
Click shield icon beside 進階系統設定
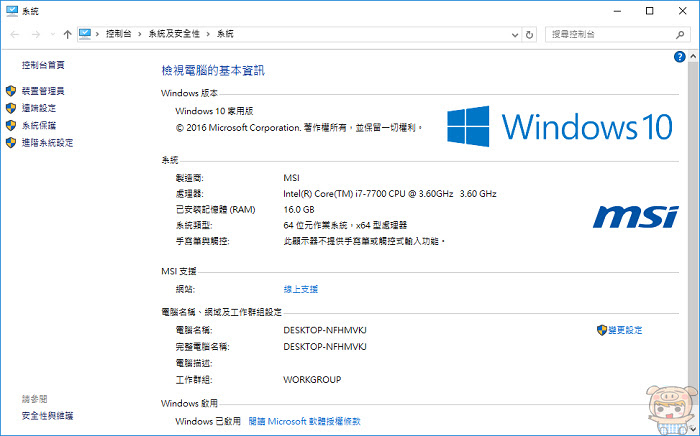coord(11,143)
